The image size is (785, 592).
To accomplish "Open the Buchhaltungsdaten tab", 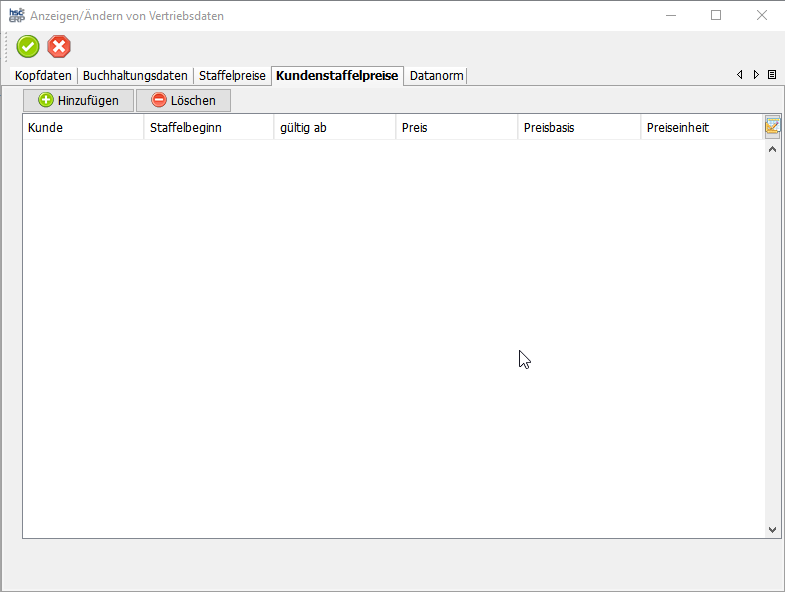I will pos(135,76).
